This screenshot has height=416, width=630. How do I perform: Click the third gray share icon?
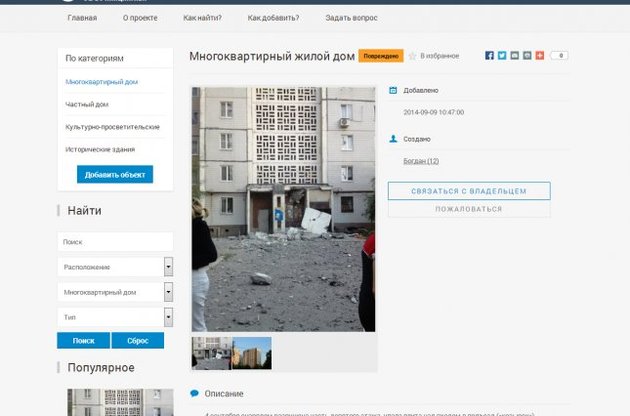coord(514,55)
